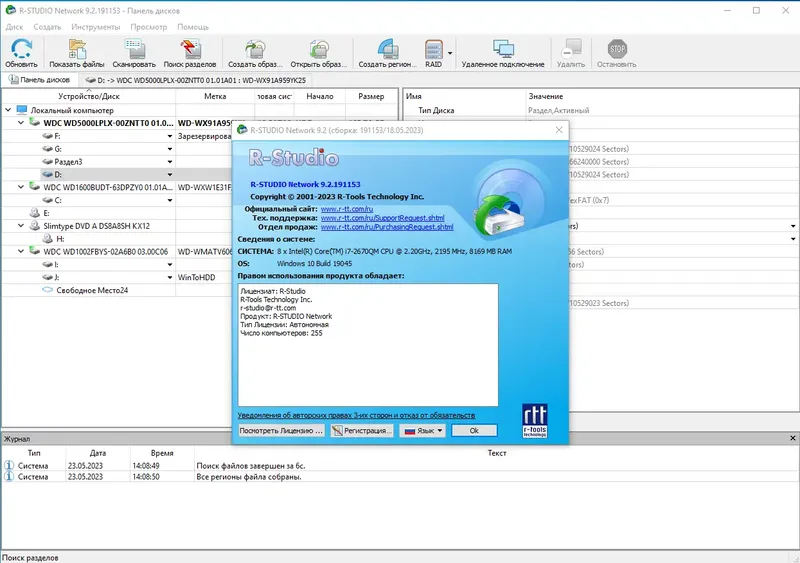Screen dimensions: 800x563
Task: Collapse WDC WD5000LPLX disk node
Action: [x=21, y=123]
